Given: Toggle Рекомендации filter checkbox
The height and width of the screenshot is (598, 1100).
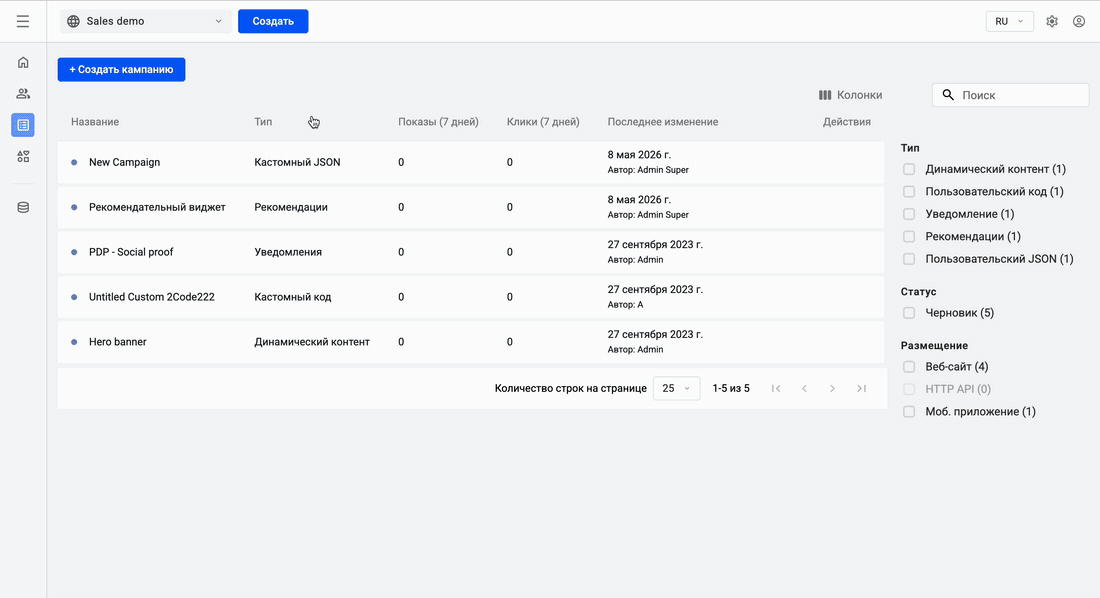Looking at the screenshot, I should tap(909, 237).
